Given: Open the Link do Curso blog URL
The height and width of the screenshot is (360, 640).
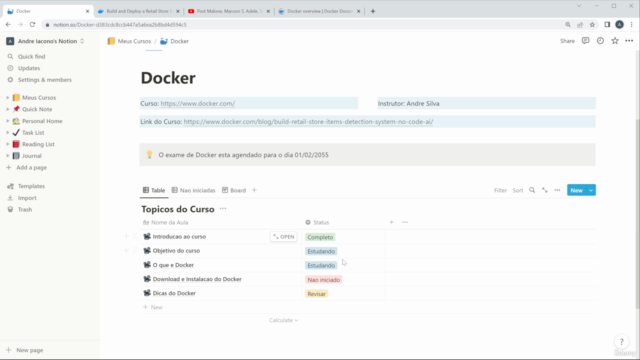Looking at the screenshot, I should 308,122.
